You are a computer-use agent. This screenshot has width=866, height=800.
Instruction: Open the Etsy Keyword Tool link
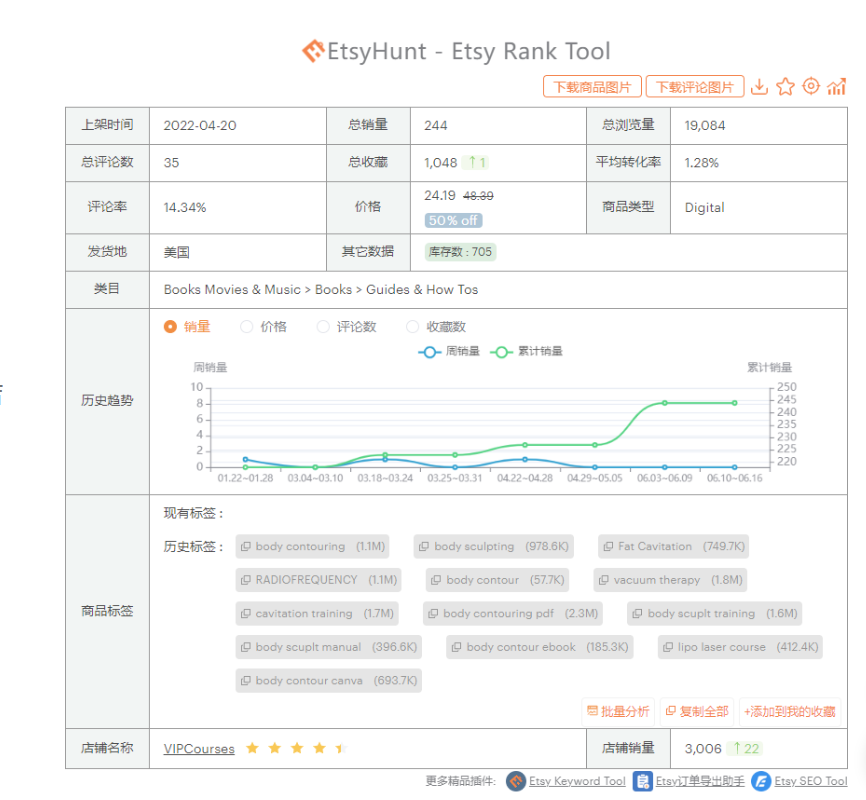577,781
